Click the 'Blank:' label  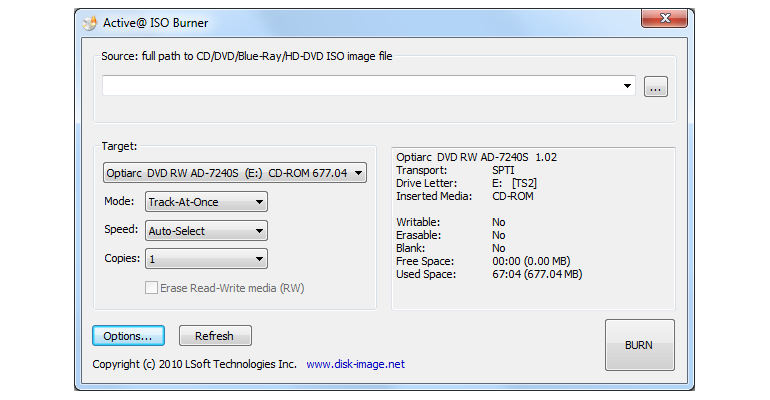coord(411,248)
